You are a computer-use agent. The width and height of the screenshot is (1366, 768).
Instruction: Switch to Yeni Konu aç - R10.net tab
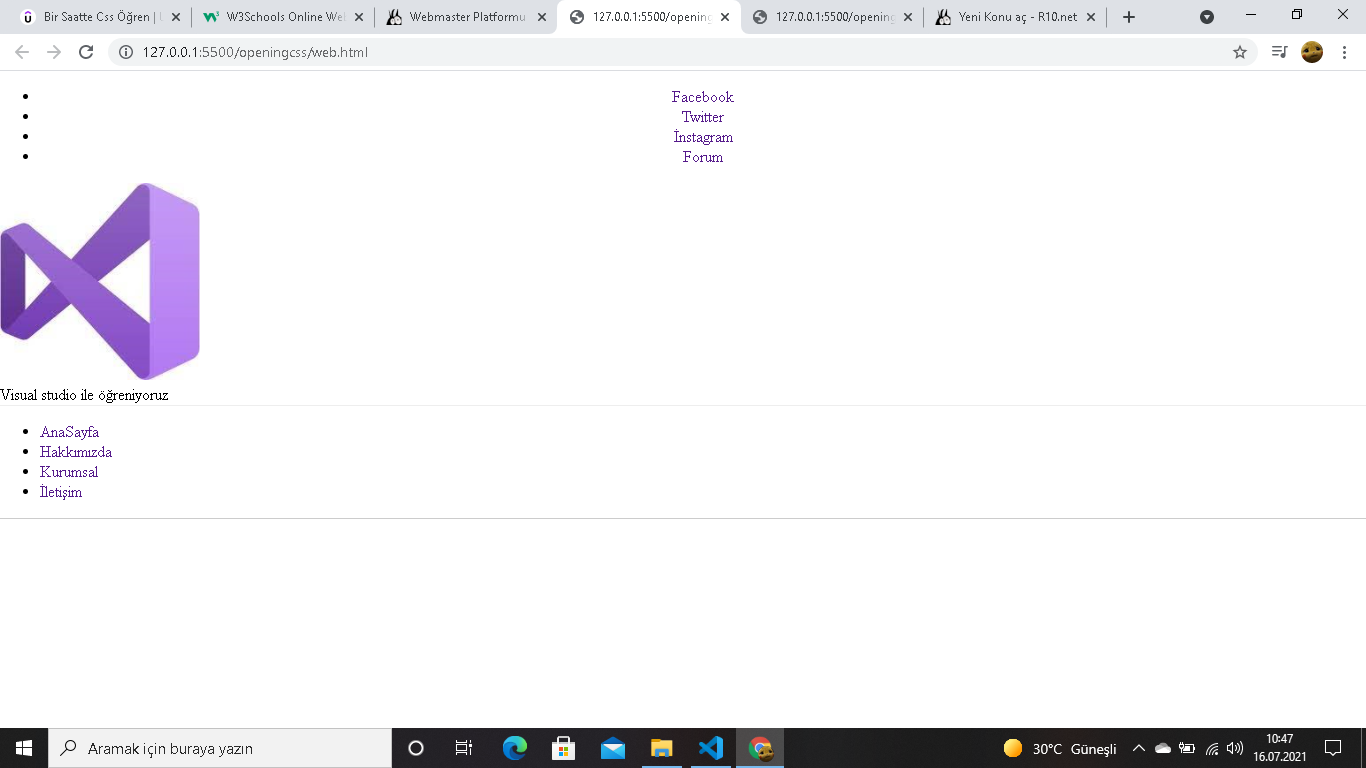[1014, 17]
